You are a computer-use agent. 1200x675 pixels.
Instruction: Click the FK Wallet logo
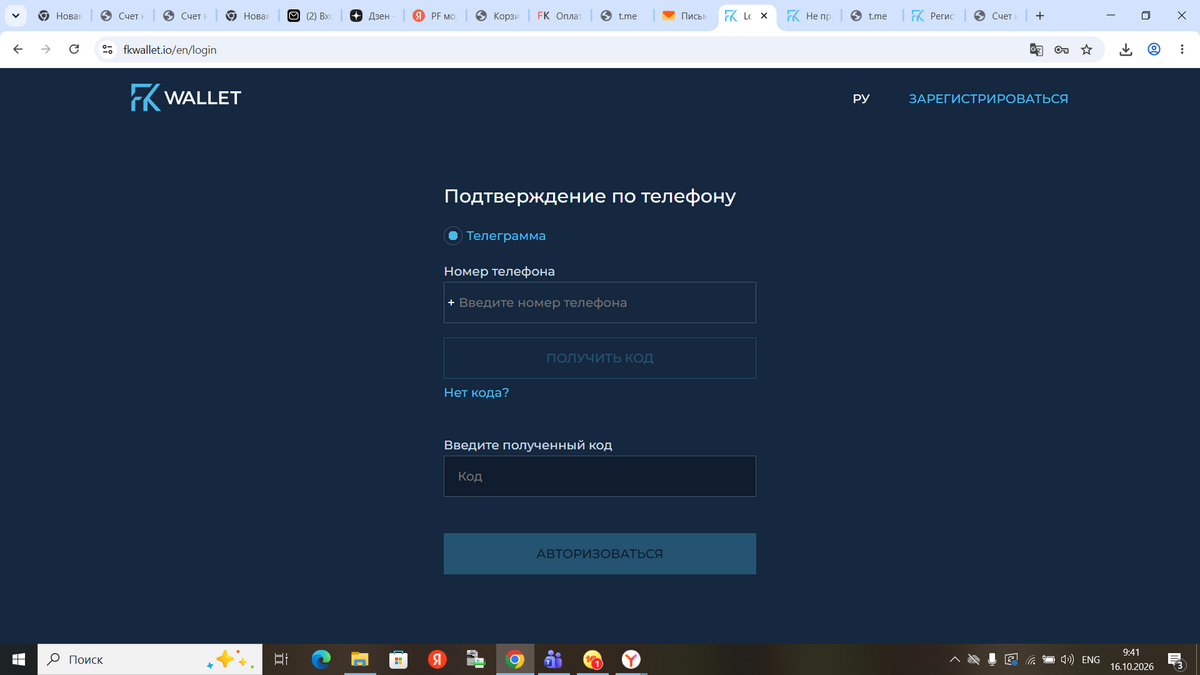pos(186,98)
